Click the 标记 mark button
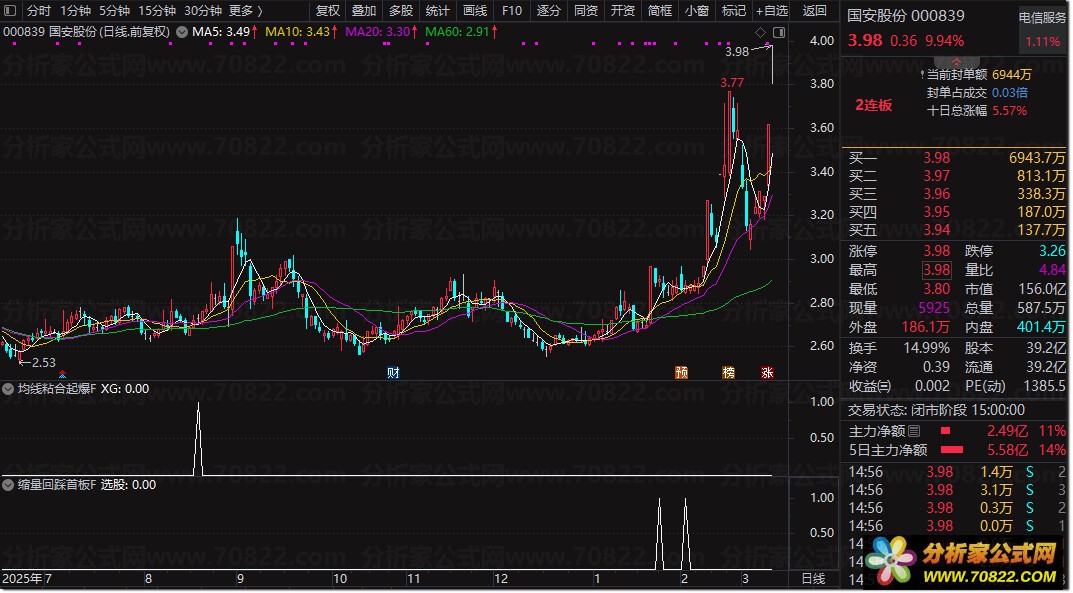 click(x=734, y=11)
